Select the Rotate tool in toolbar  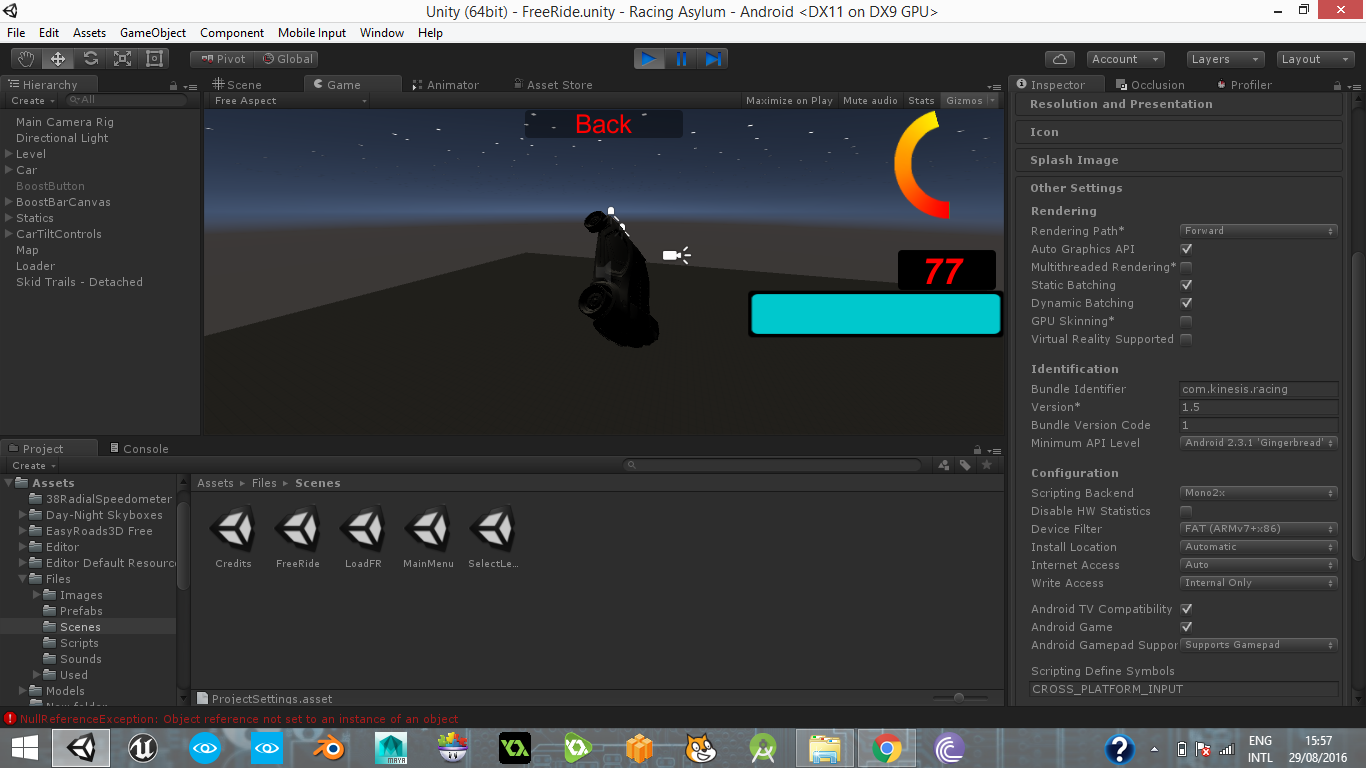tap(90, 59)
